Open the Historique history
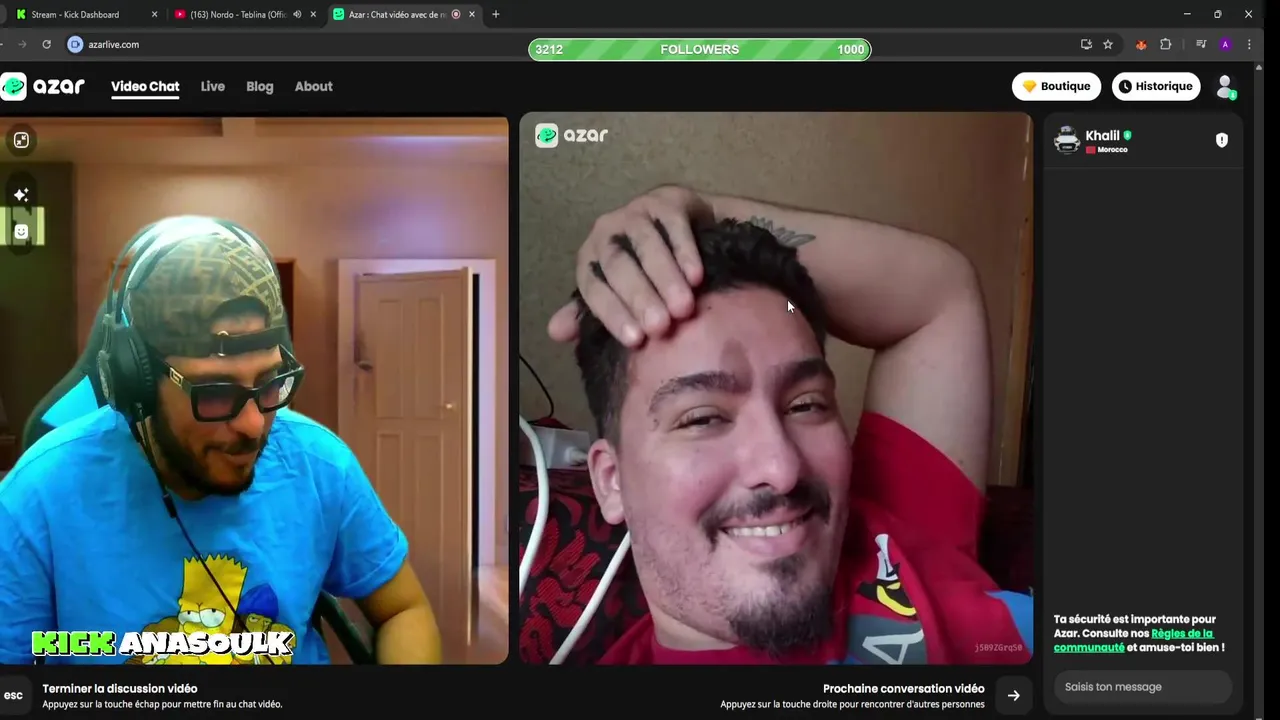The image size is (1280, 720). coord(1156,87)
